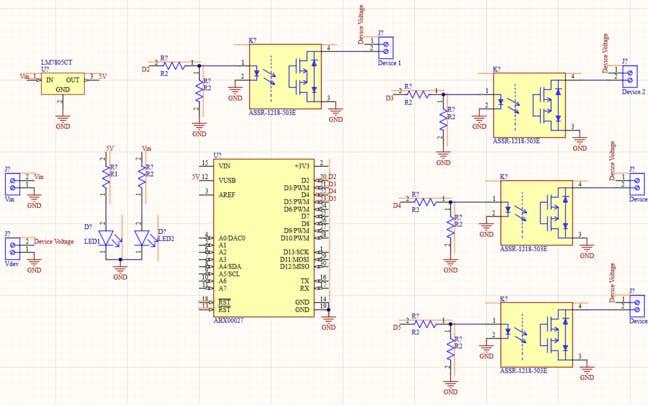Click the A0/DAC0 pin label on ABX00027
648x405 pixels.
[231, 238]
